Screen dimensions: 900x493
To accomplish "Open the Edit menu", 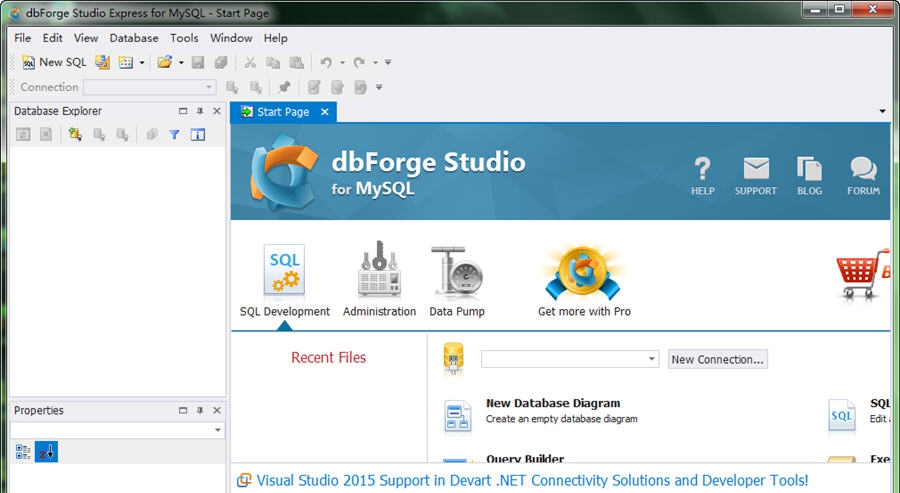I will (52, 38).
